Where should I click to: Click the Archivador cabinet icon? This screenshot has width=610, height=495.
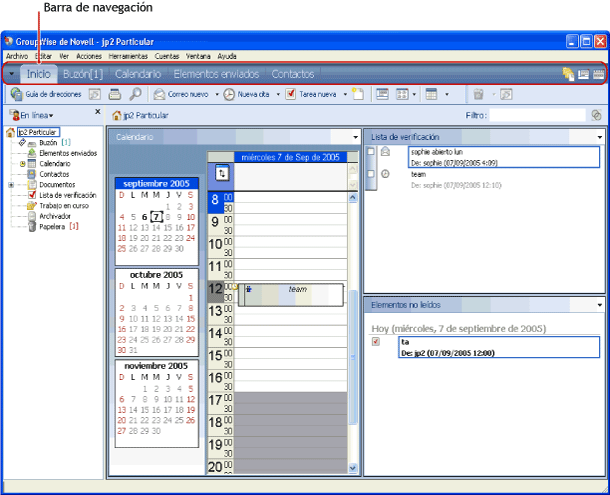tap(32, 216)
